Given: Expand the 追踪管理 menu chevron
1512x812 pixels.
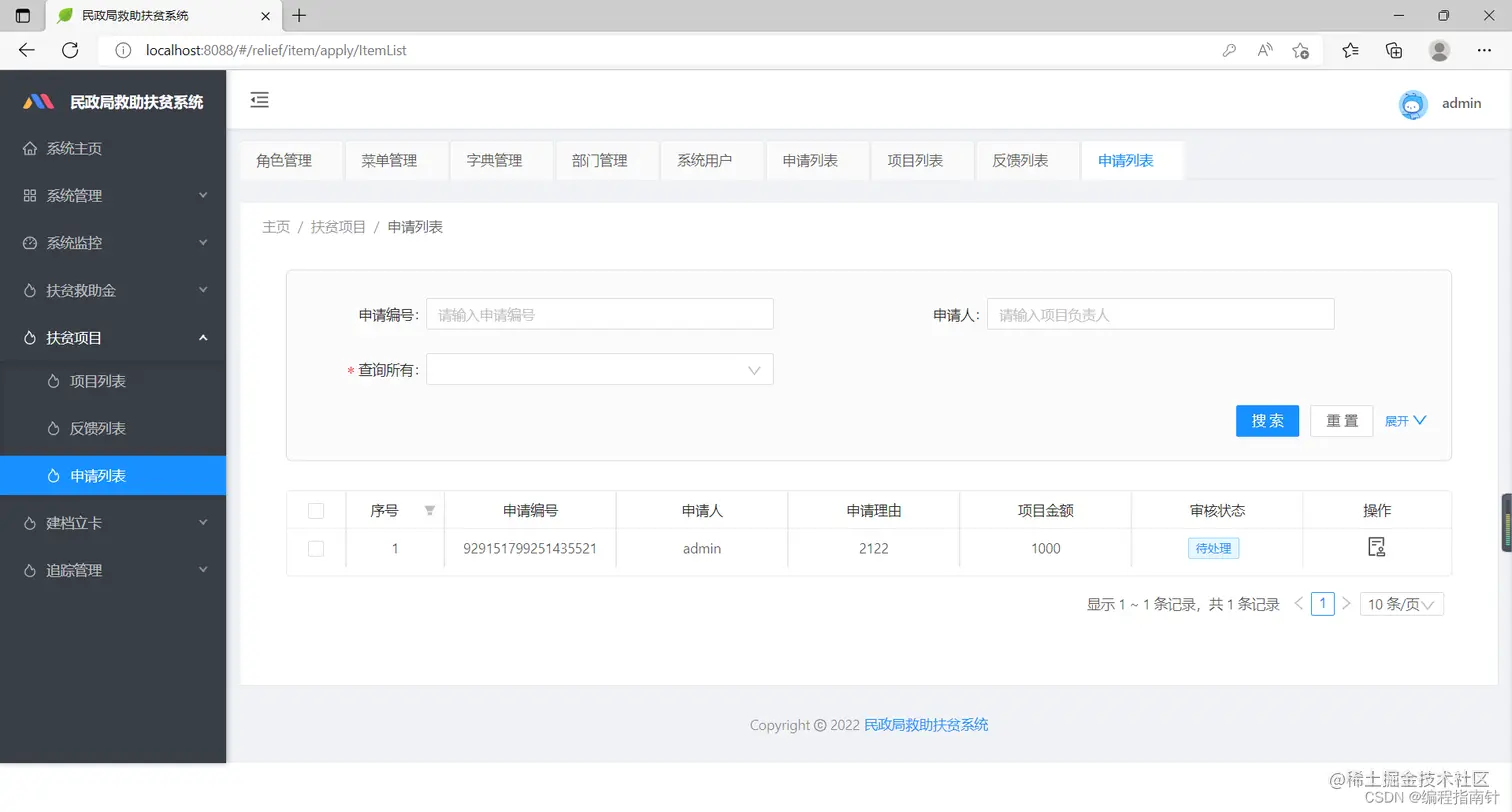Looking at the screenshot, I should (x=203, y=570).
